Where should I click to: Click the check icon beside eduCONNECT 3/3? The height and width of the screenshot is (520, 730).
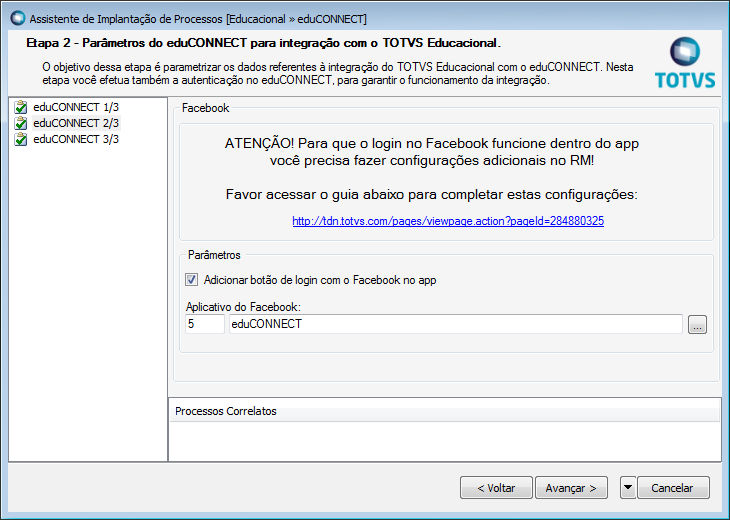(x=21, y=140)
